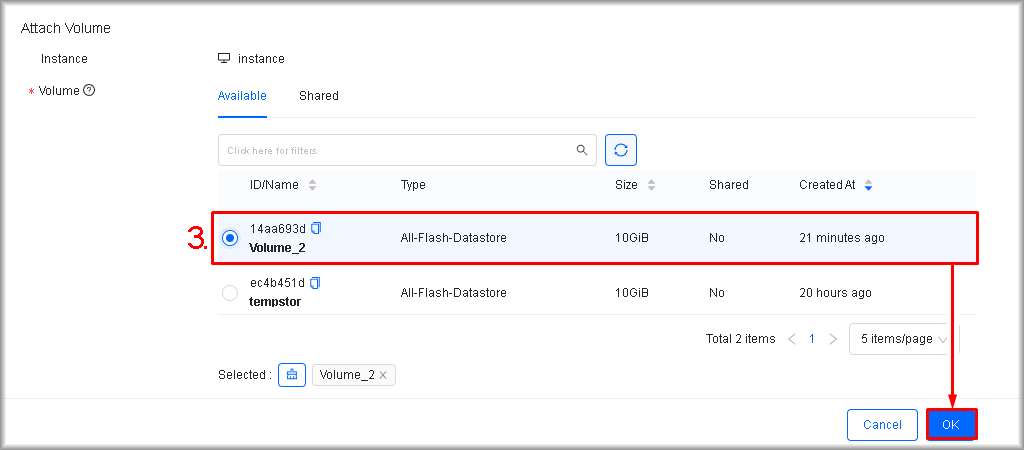
Task: Click the refresh volume list icon
Action: pyautogui.click(x=621, y=150)
